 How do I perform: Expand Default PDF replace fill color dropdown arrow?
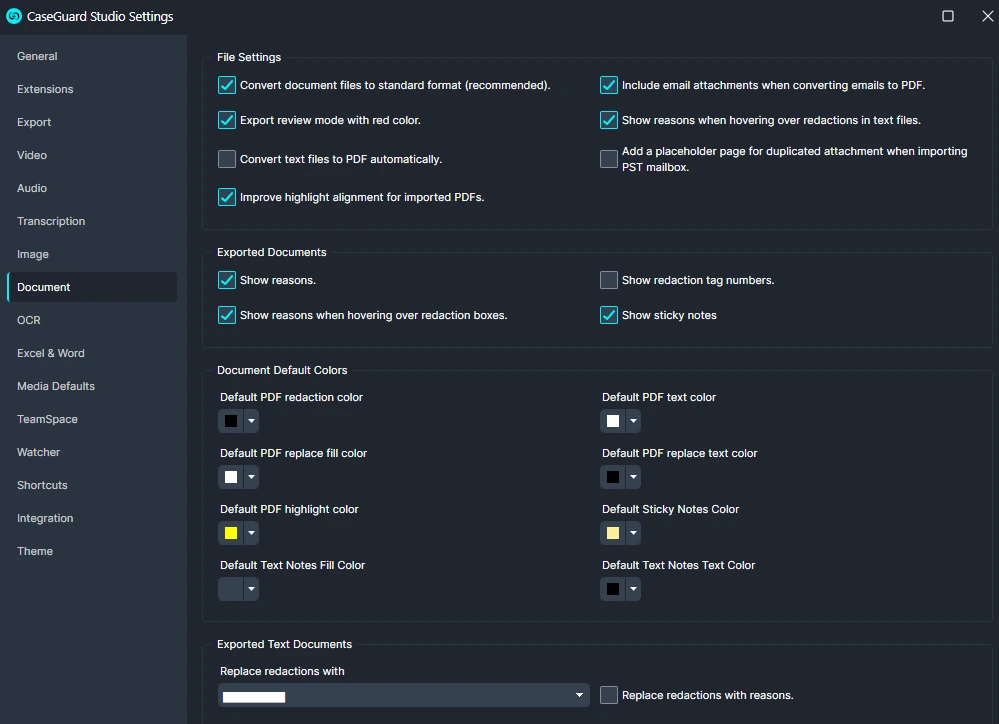[x=251, y=477]
